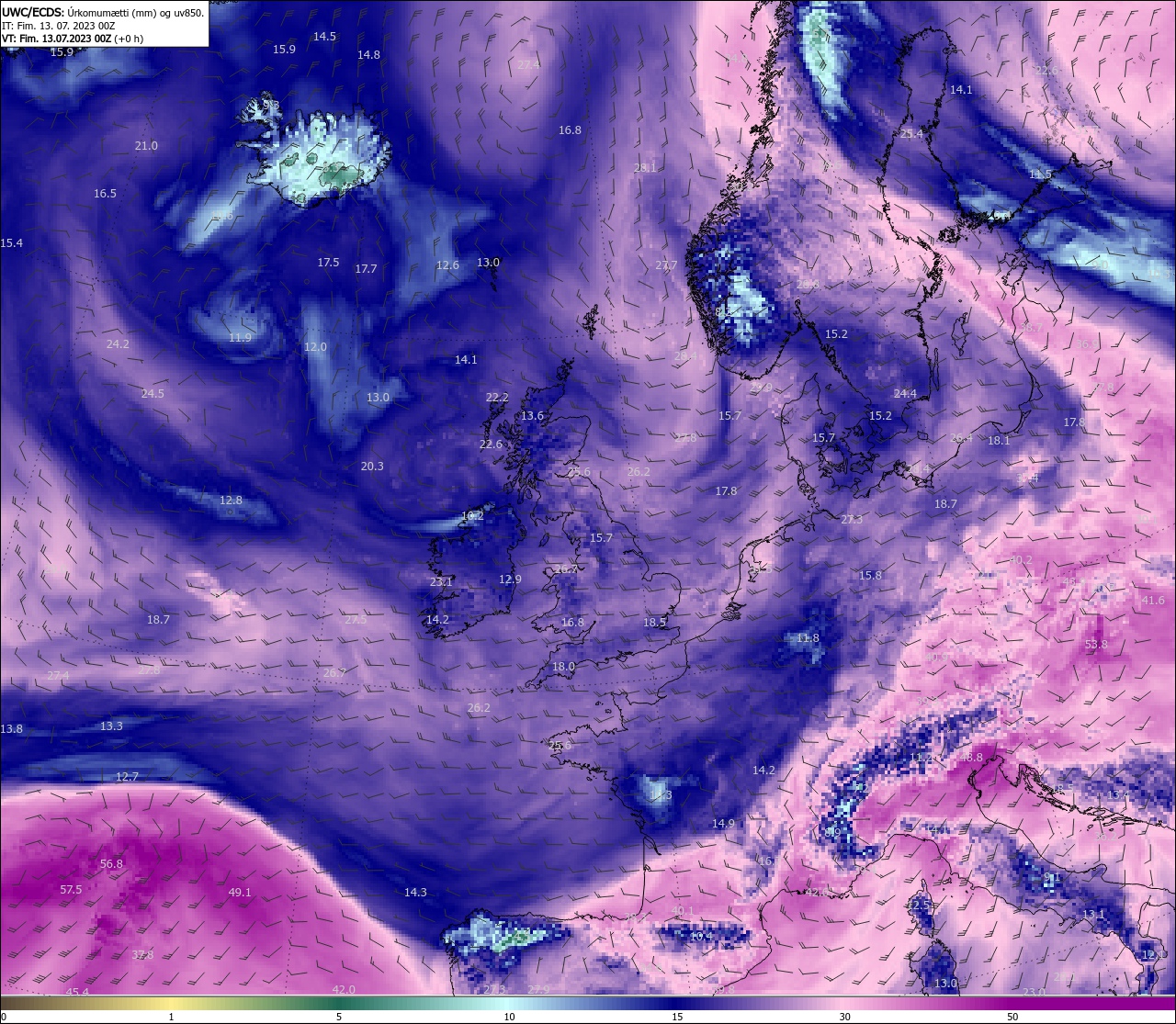This screenshot has height=1024, width=1176.
Task: Click the map value 27.7 off Norway
Action: click(666, 265)
